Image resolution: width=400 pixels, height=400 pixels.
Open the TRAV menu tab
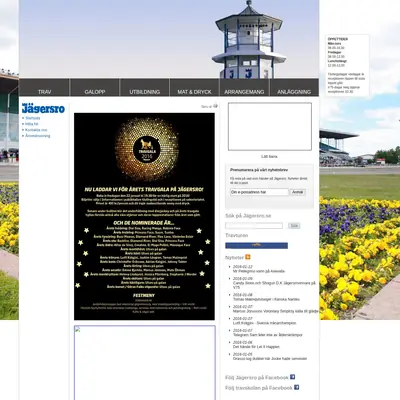tap(44, 88)
